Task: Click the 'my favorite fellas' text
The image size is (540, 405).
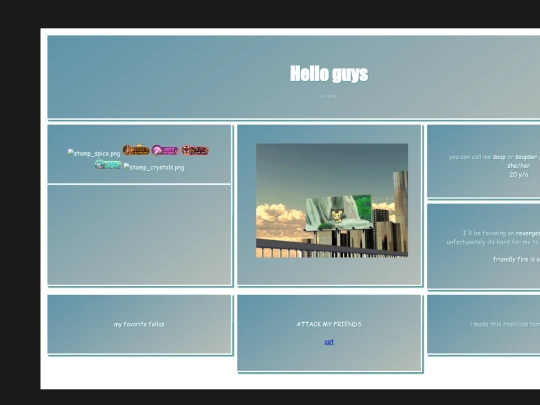Action: [x=139, y=324]
